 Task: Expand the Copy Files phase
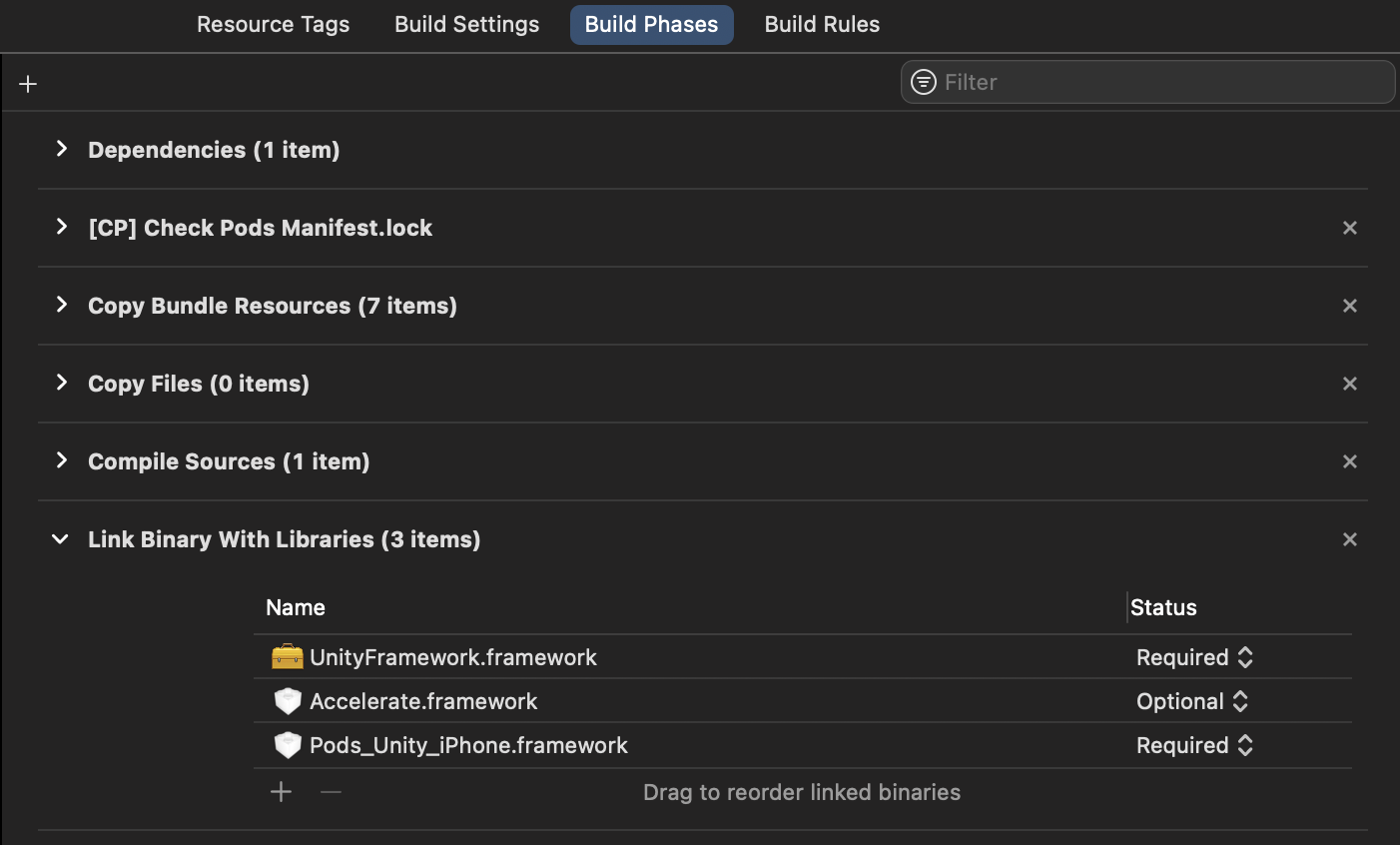click(62, 383)
